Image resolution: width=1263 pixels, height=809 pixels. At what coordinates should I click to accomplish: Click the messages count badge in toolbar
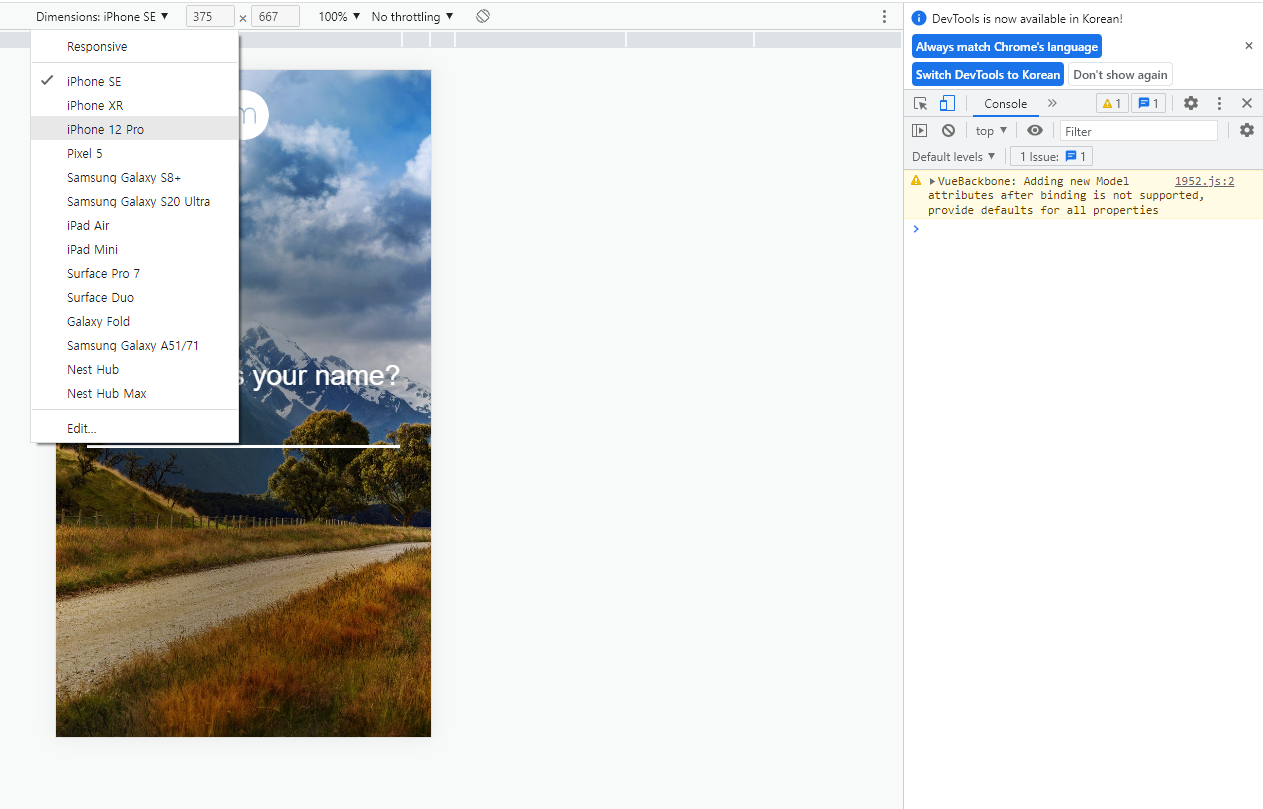[x=1148, y=103]
